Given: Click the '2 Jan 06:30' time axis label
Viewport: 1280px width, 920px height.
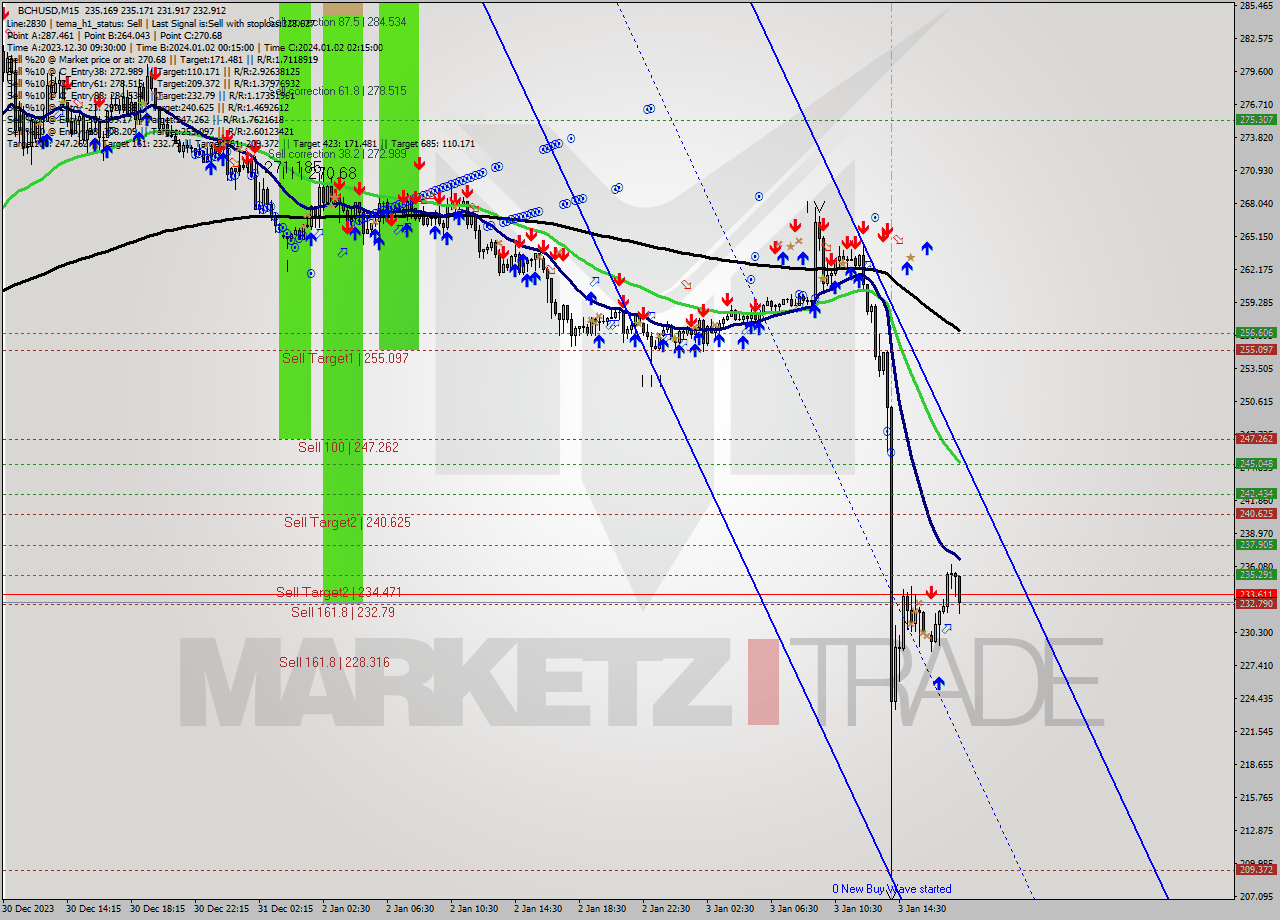Looking at the screenshot, I should pyautogui.click(x=410, y=910).
